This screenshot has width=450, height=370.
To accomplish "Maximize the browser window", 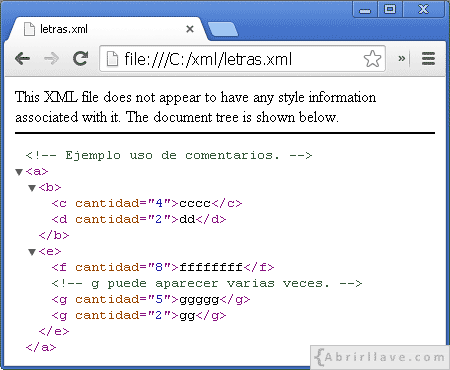I will tap(390, 9).
